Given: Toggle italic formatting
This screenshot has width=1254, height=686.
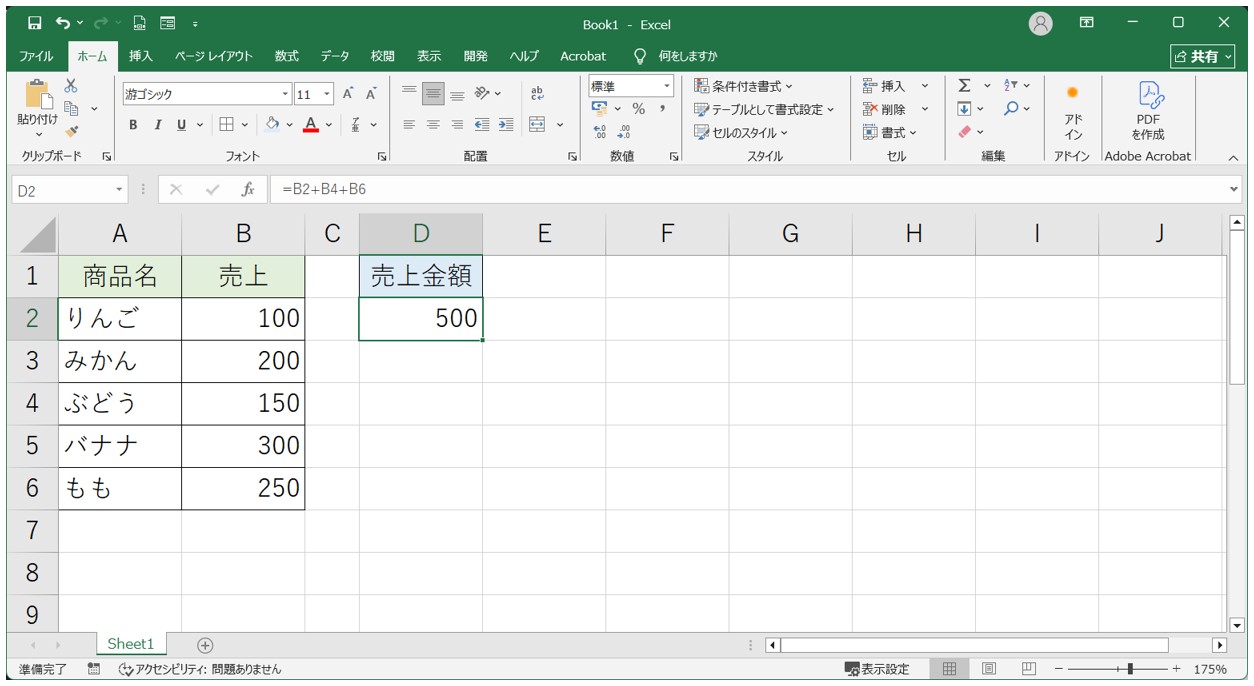Looking at the screenshot, I should (158, 125).
